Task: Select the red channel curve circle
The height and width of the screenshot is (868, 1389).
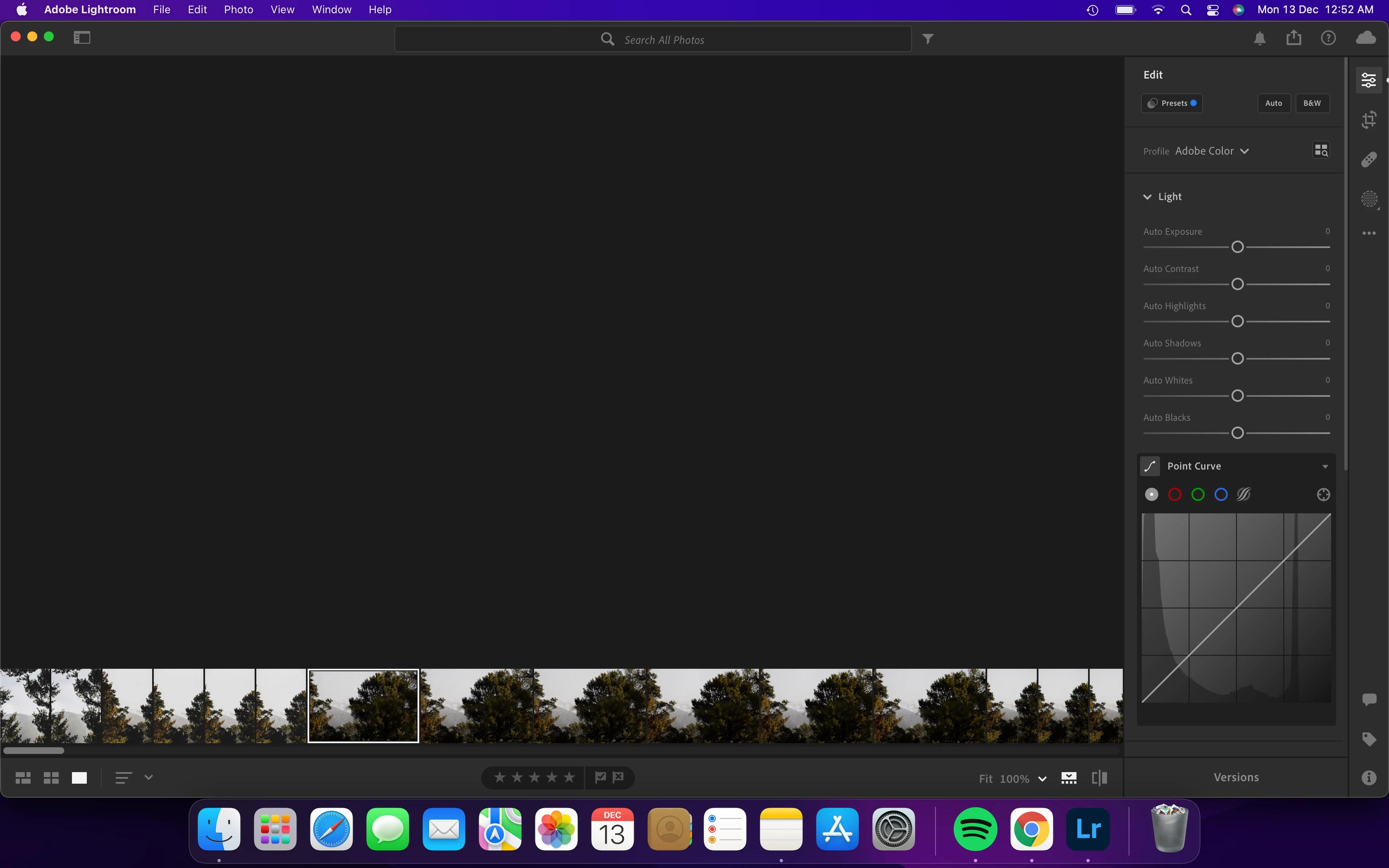Action: tap(1174, 494)
